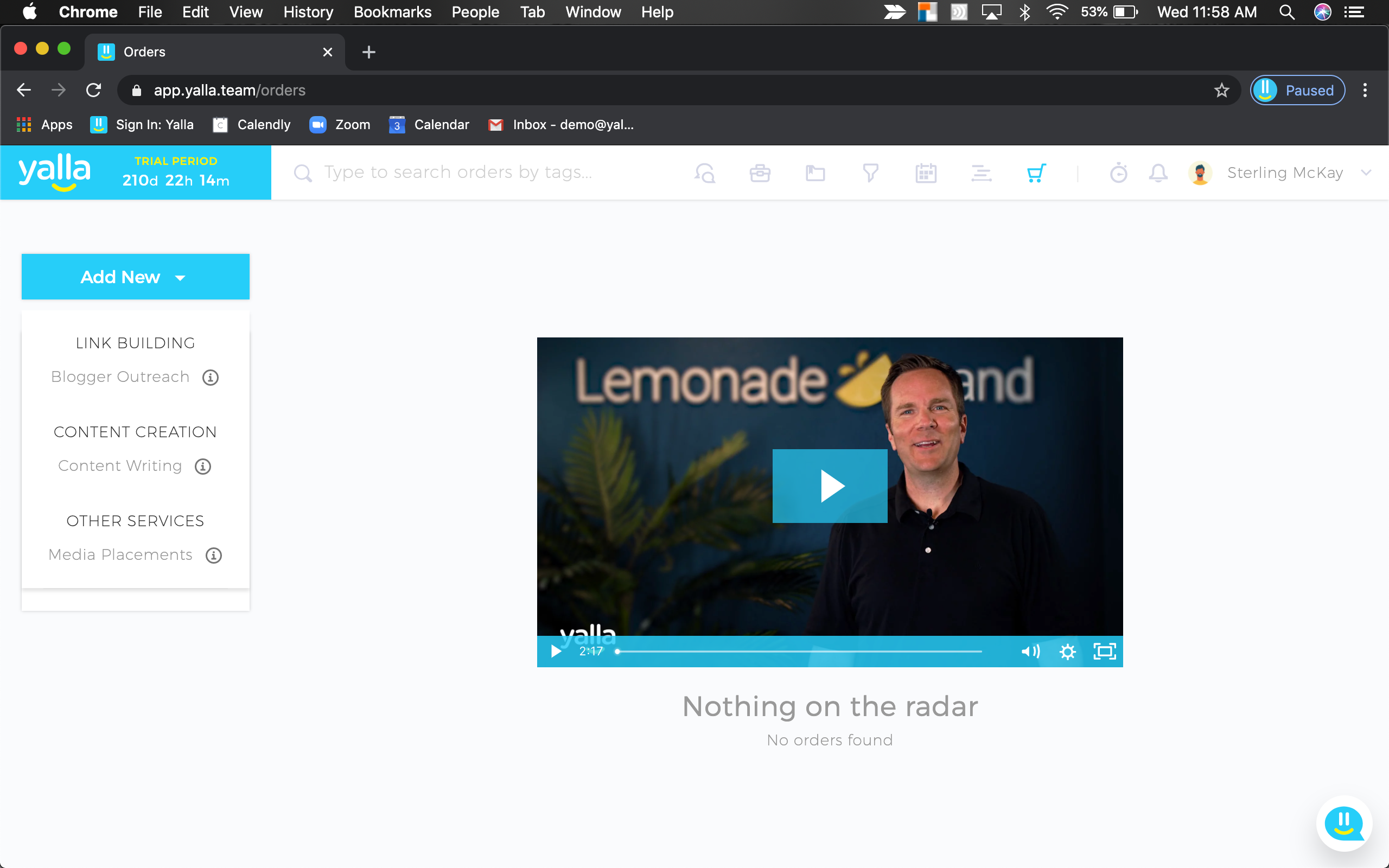The image size is (1389, 868).
Task: Show info for Blogger Outreach
Action: [211, 378]
